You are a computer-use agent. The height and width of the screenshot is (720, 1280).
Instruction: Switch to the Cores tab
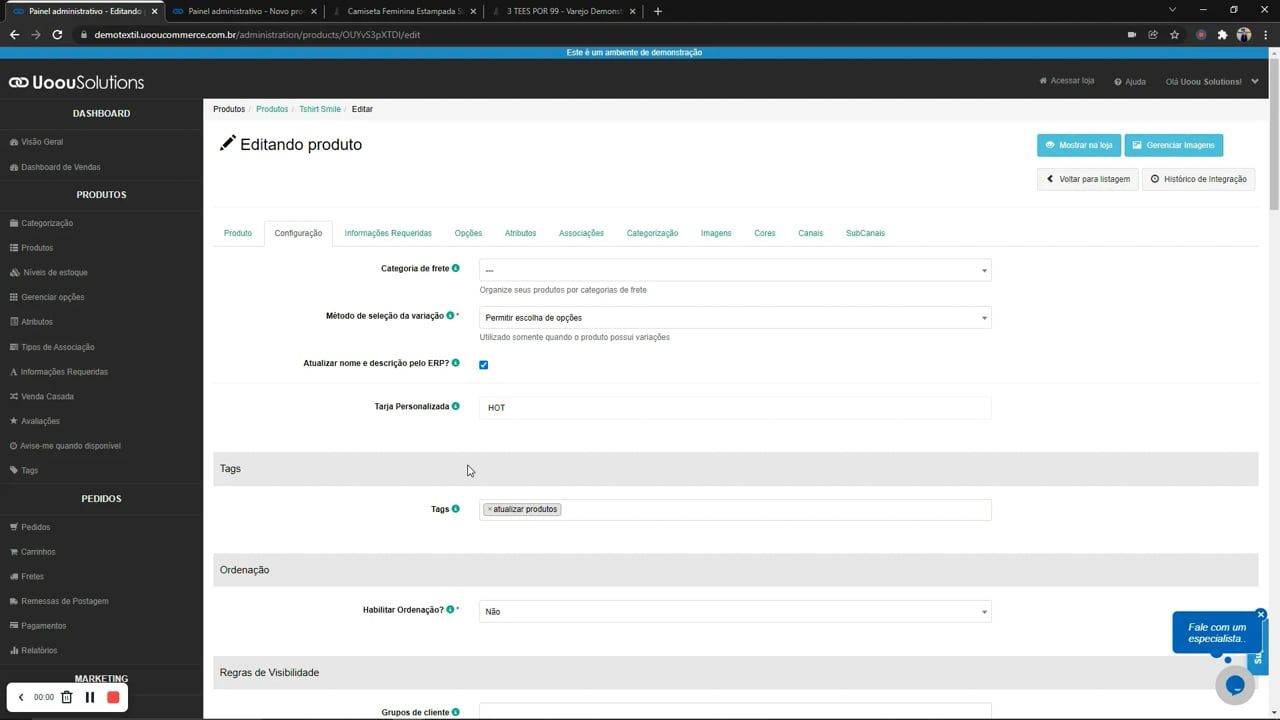[764, 233]
